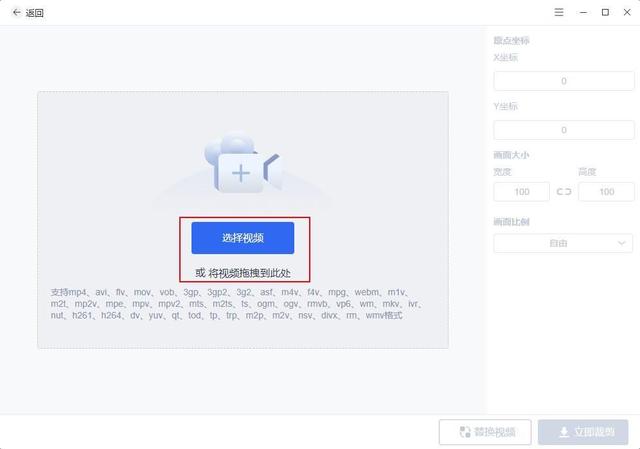
Task: Open the hamburger menu in title bar
Action: [x=559, y=12]
